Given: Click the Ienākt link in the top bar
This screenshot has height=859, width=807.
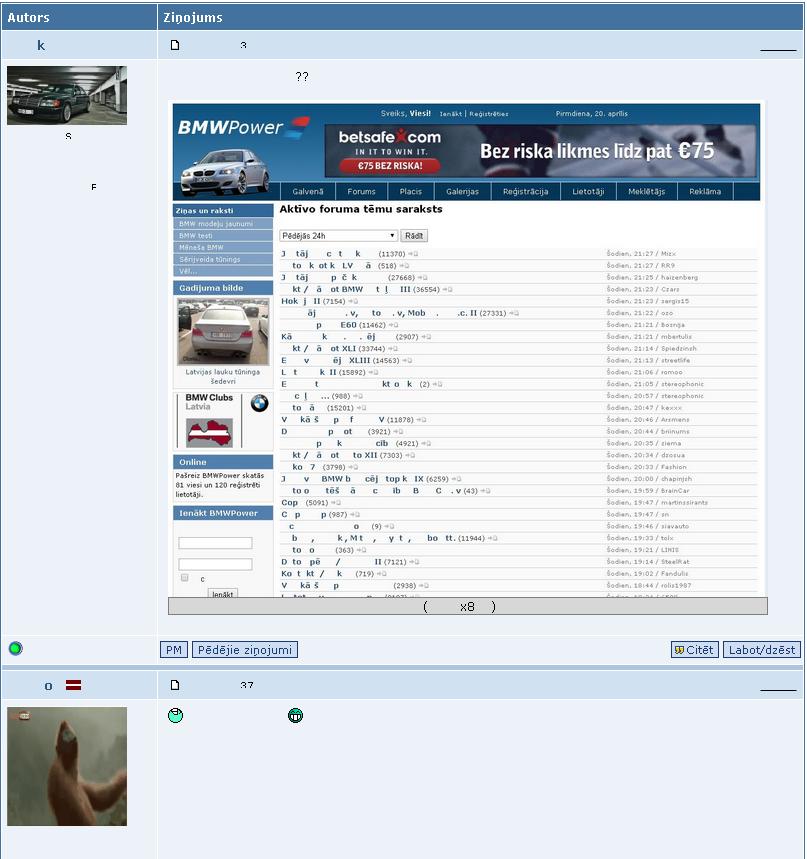Looking at the screenshot, I should [450, 114].
